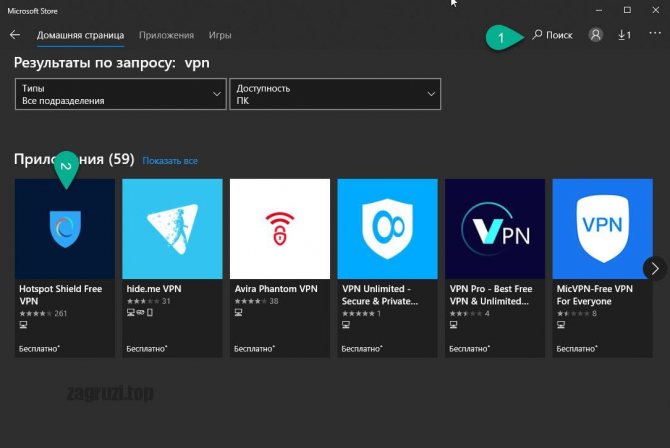Viewport: 670px width, 448px height.
Task: Switch to the Приложения tab
Action: point(166,35)
